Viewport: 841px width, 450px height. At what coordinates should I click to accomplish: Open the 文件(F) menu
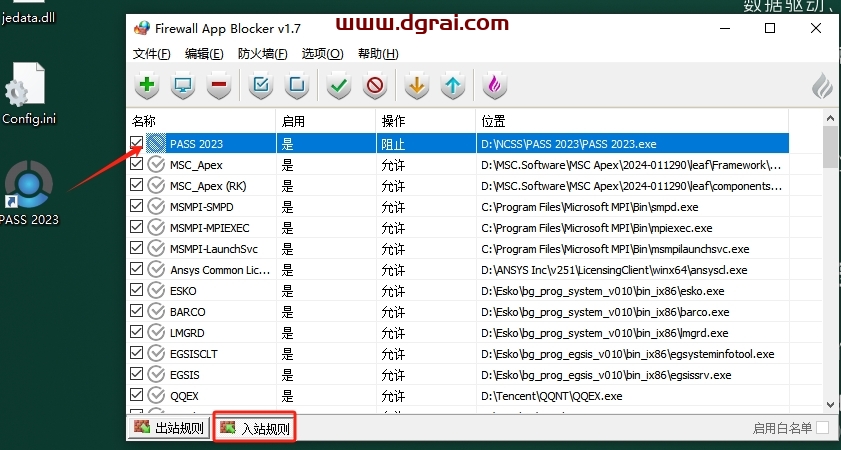pyautogui.click(x=152, y=54)
